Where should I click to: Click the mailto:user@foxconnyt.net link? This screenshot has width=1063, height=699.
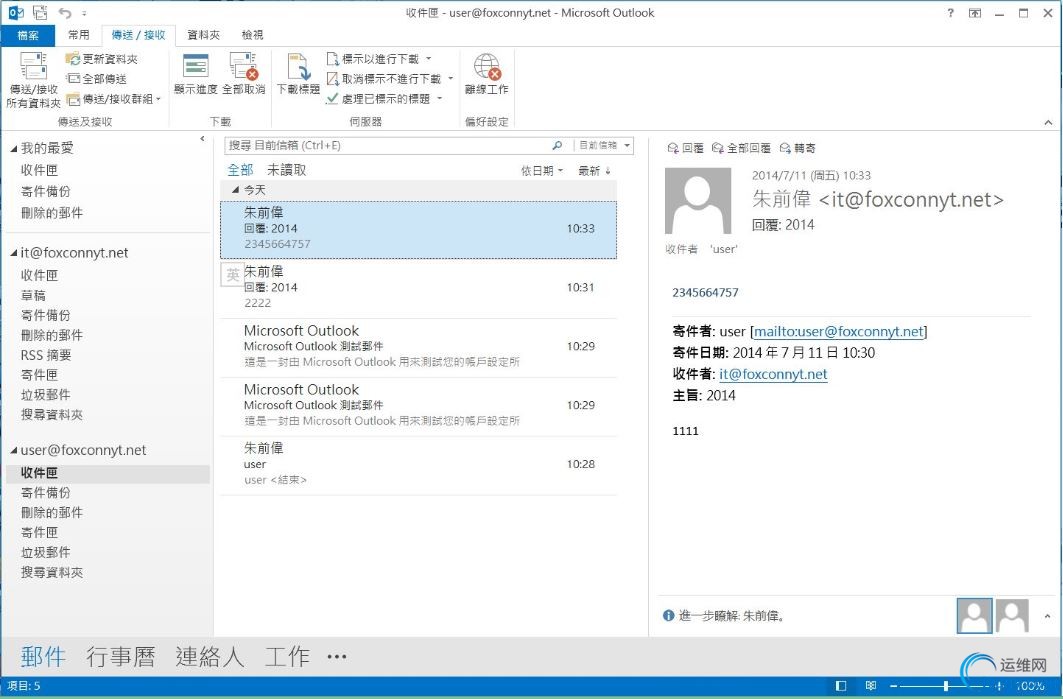(839, 332)
